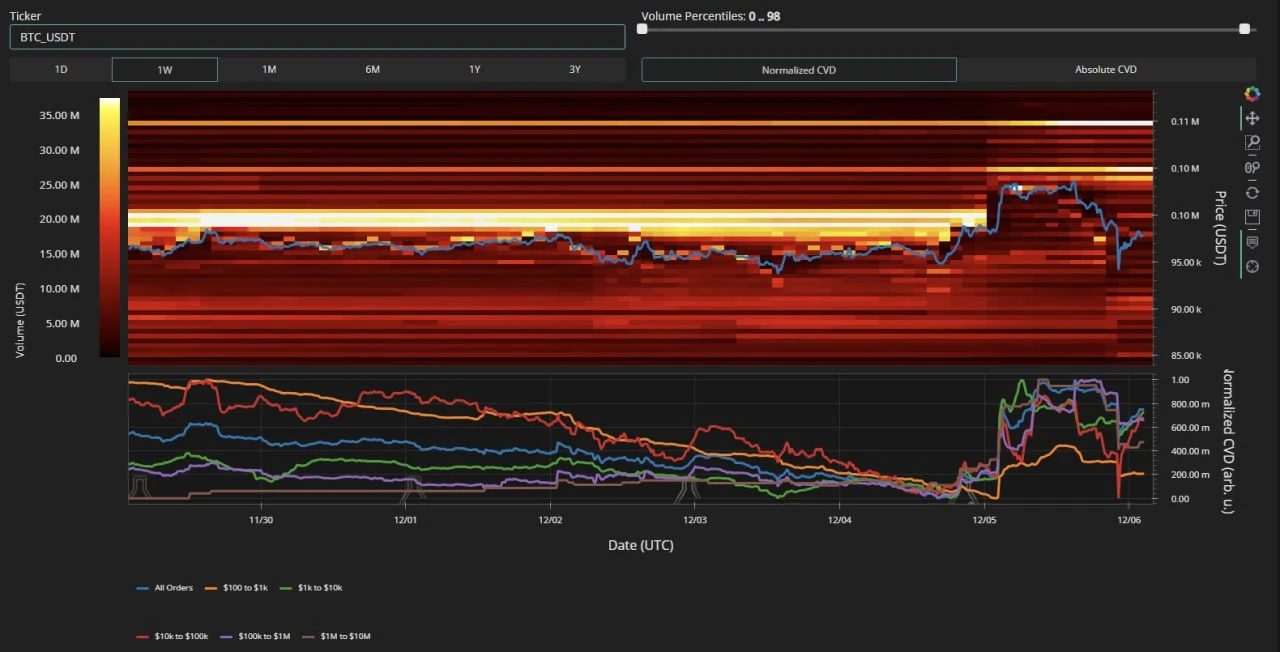Toggle the Crosshair tool
This screenshot has height=652, width=1280.
1252,266
